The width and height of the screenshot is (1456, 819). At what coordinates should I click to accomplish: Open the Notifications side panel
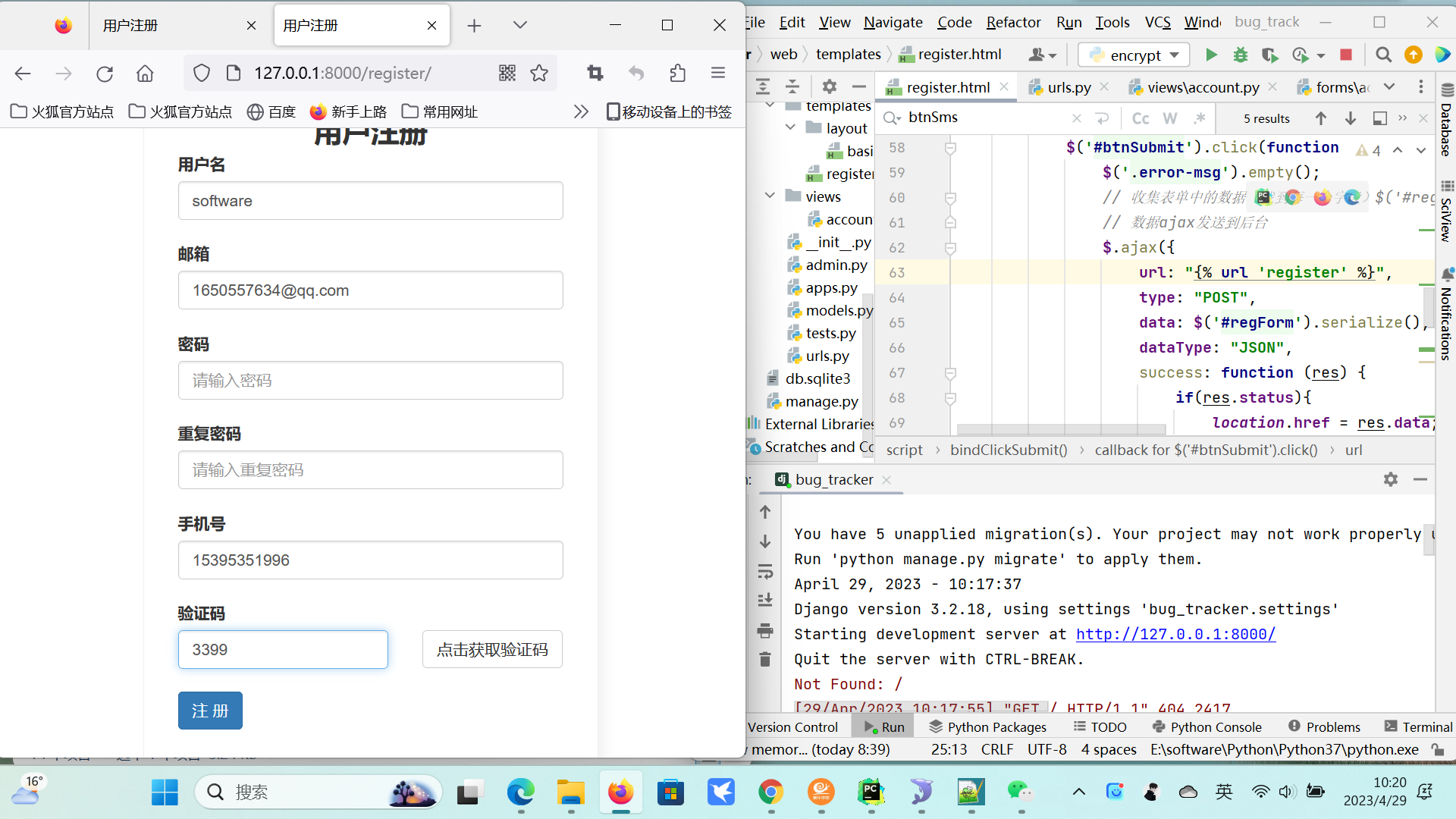(1446, 315)
